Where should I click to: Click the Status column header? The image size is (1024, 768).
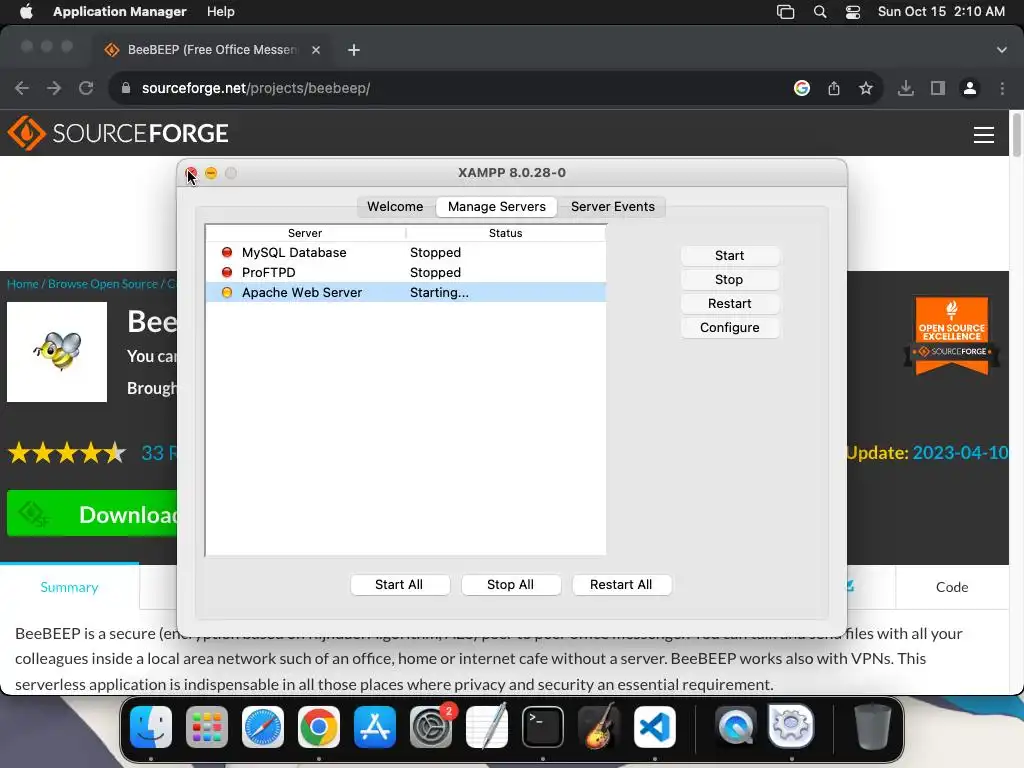[505, 233]
